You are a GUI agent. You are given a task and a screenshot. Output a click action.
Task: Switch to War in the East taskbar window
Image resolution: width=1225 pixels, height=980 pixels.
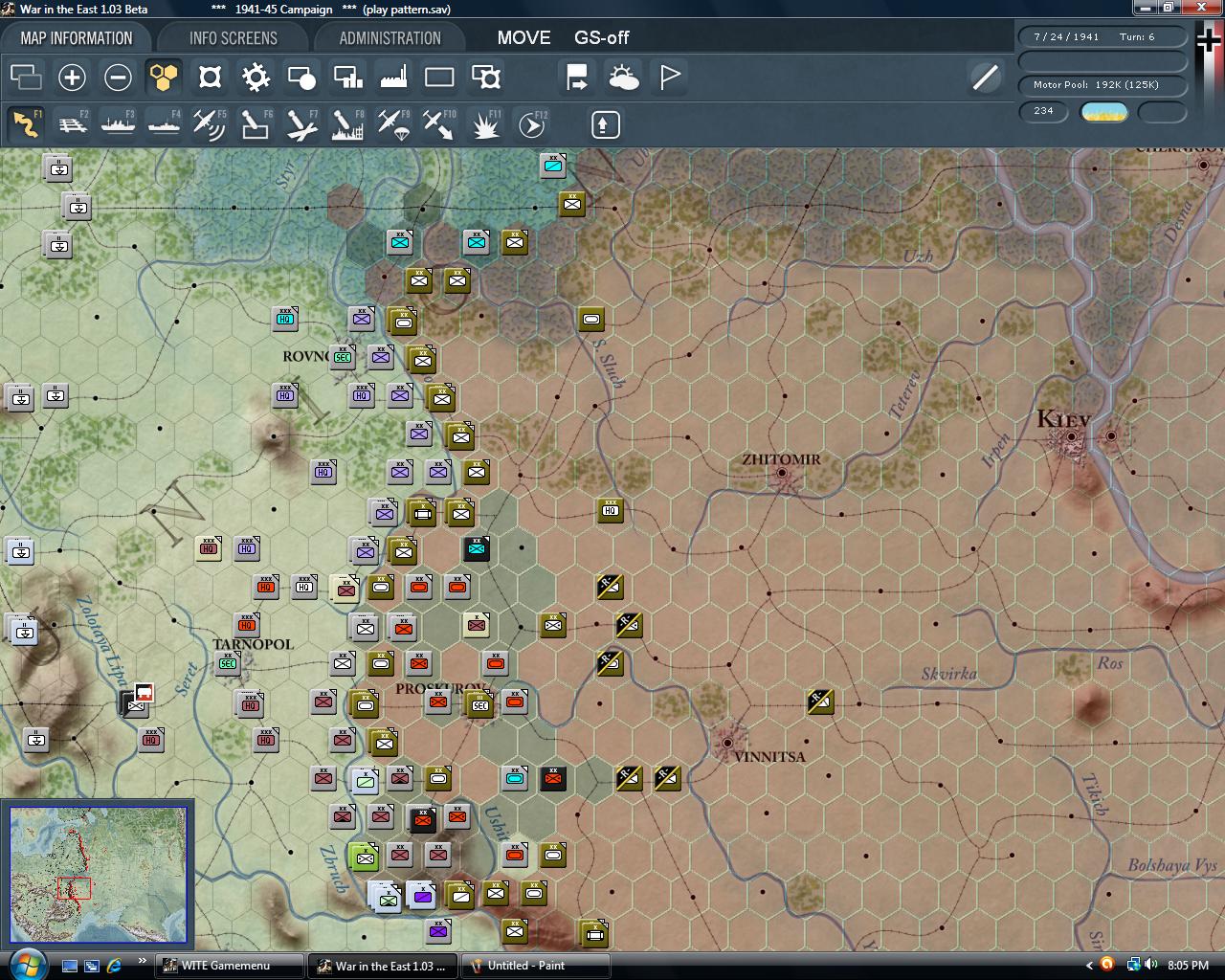pyautogui.click(x=383, y=966)
